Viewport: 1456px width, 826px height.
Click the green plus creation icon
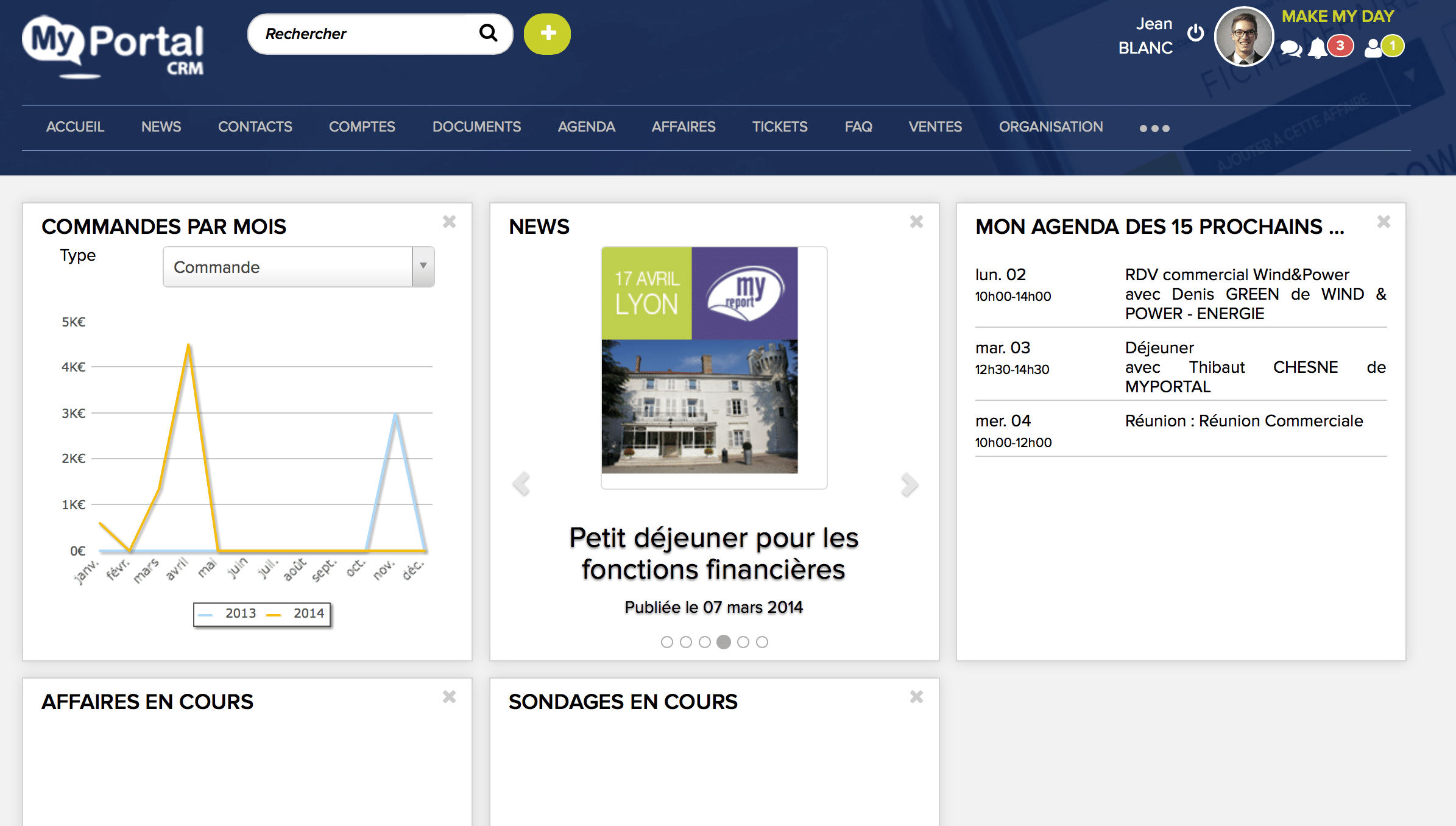(x=546, y=35)
